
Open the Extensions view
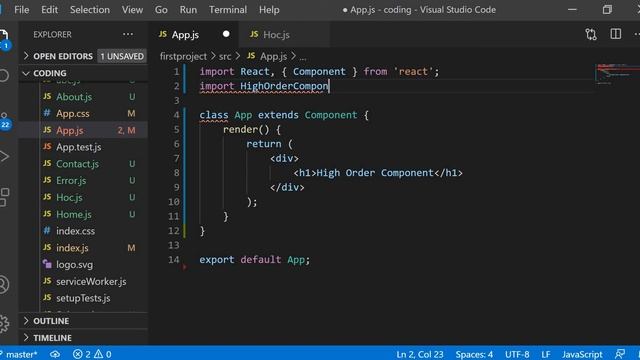4,197
